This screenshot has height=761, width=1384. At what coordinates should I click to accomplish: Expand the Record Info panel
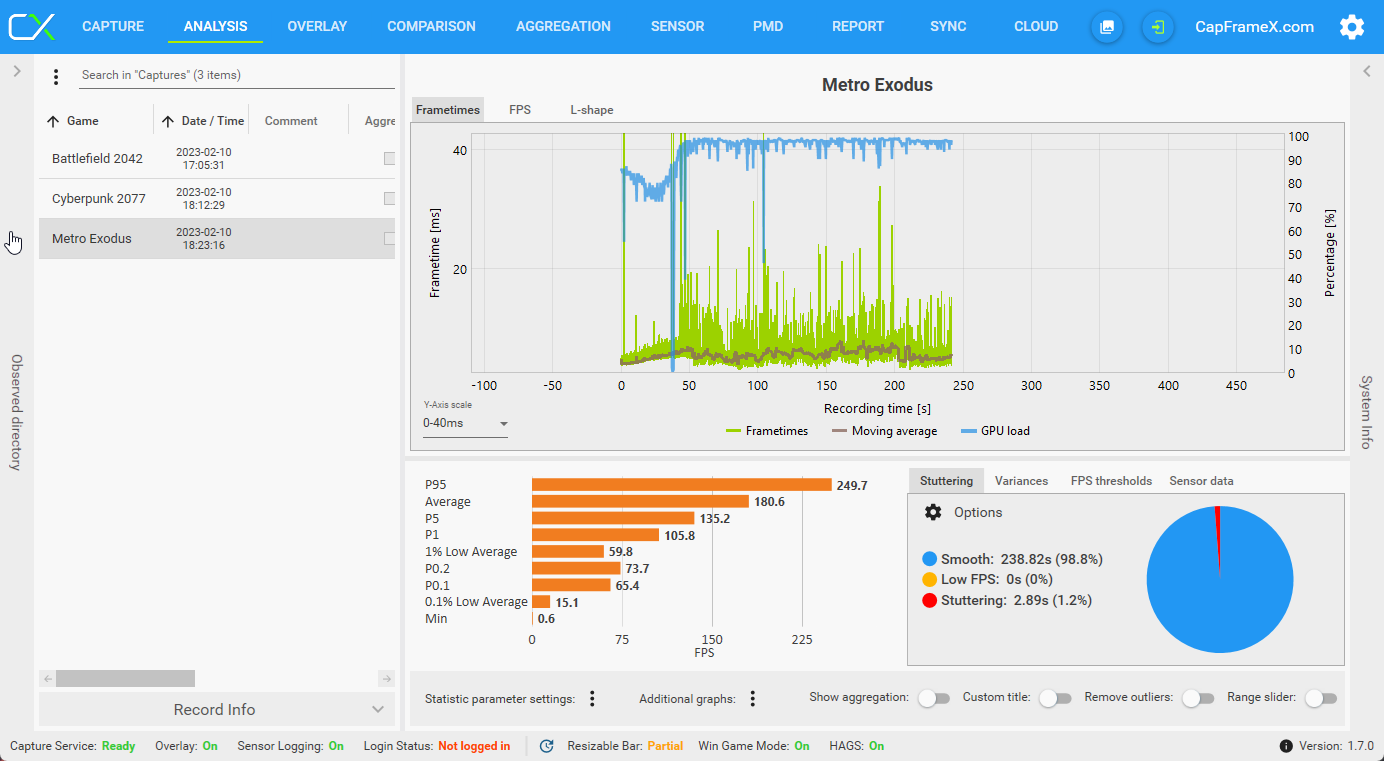(216, 709)
